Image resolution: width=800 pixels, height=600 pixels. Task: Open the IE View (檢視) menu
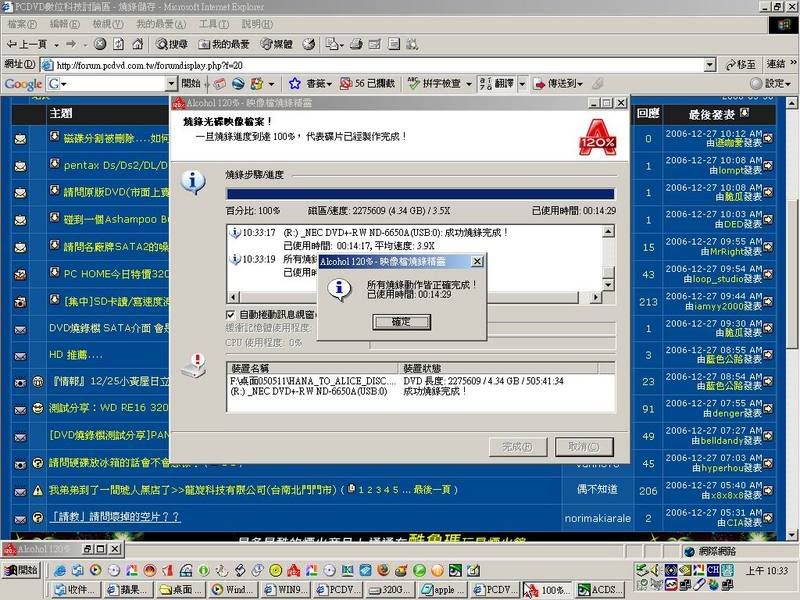point(108,23)
